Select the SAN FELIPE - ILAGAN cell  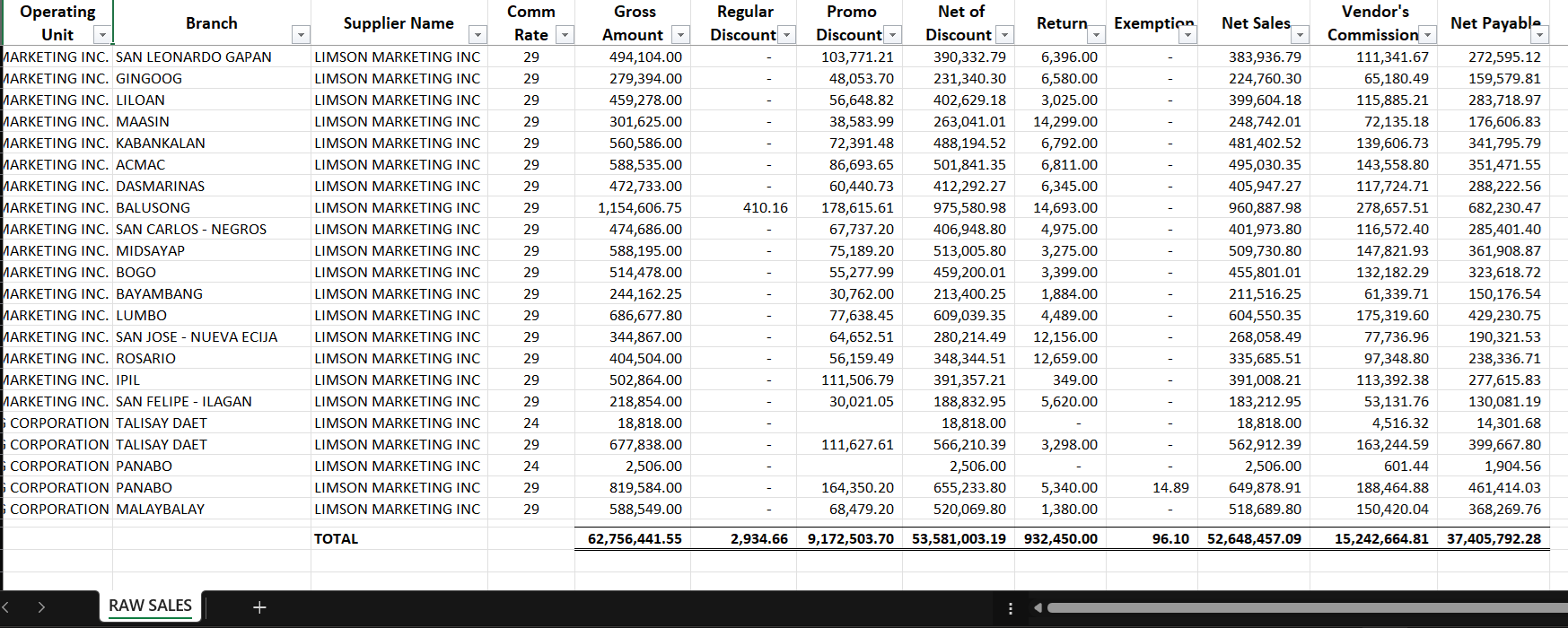pyautogui.click(x=212, y=401)
